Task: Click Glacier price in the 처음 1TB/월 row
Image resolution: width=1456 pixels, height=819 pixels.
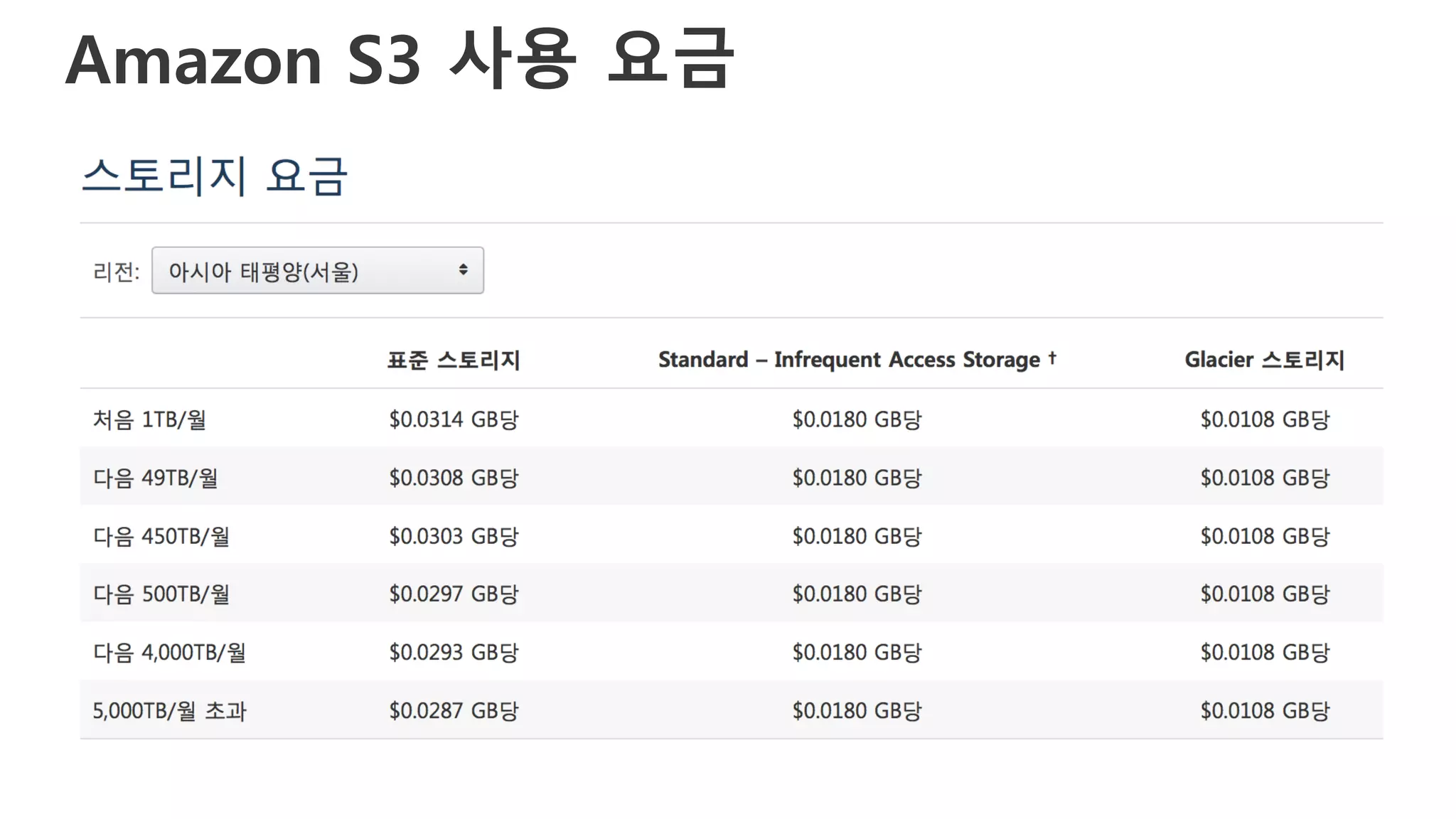Action: coord(1264,419)
